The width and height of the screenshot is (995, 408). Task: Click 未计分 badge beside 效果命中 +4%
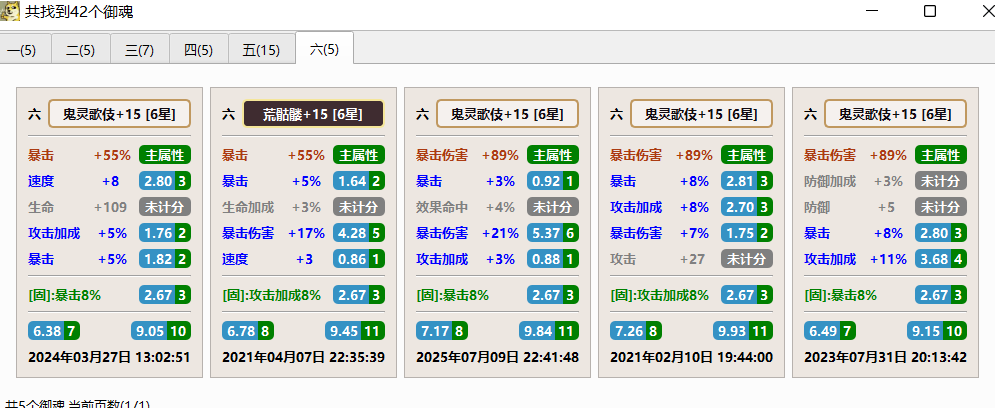[553, 207]
